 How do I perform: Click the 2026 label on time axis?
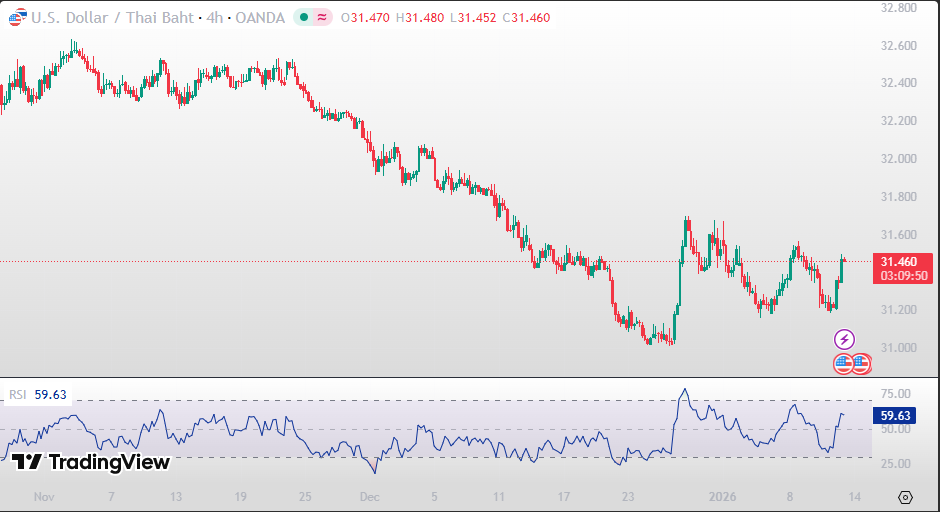click(x=725, y=496)
